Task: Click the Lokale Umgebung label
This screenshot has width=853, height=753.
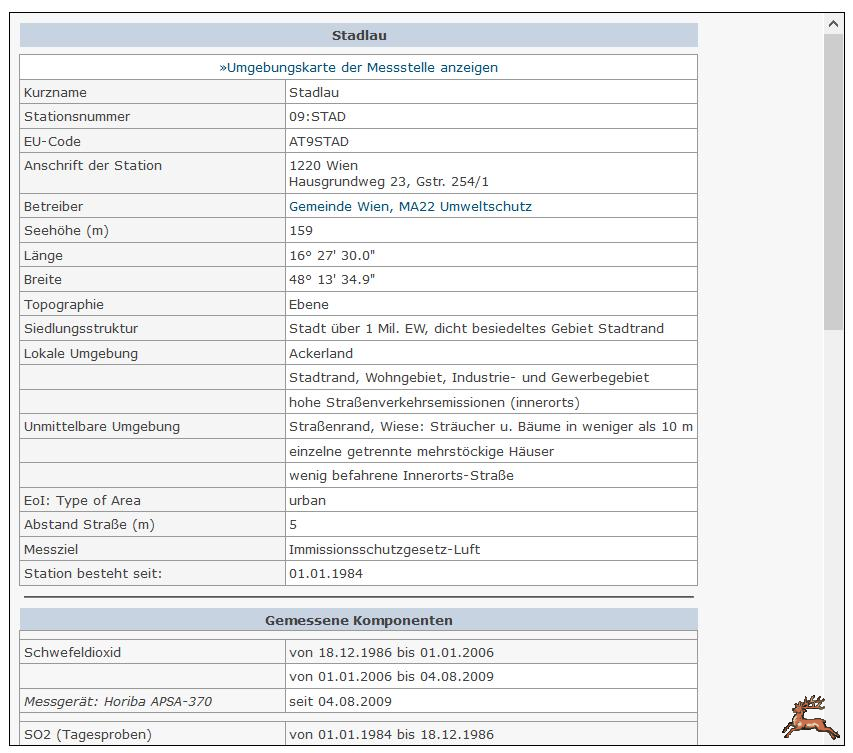Action: 81,353
